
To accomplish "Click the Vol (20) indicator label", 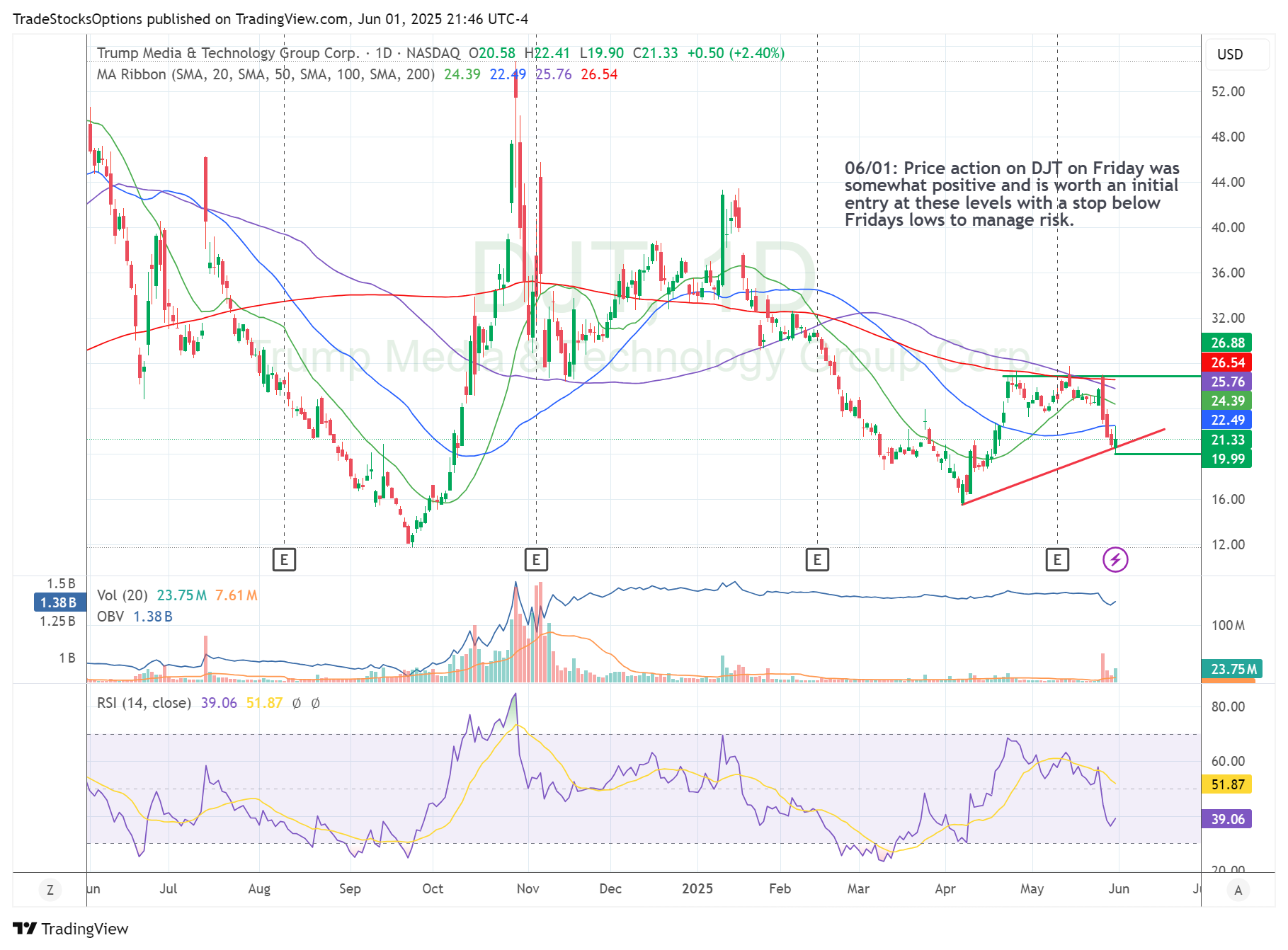I will 122,595.
